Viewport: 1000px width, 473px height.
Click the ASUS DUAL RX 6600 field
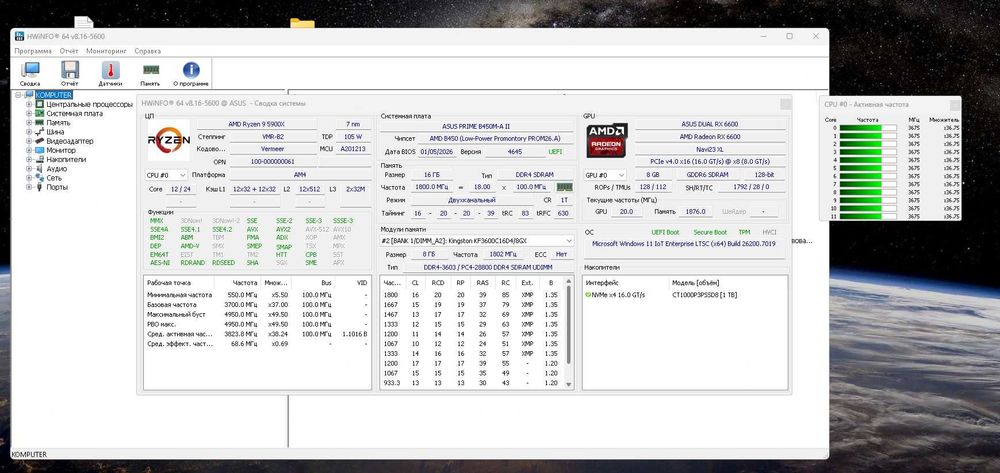pos(710,124)
